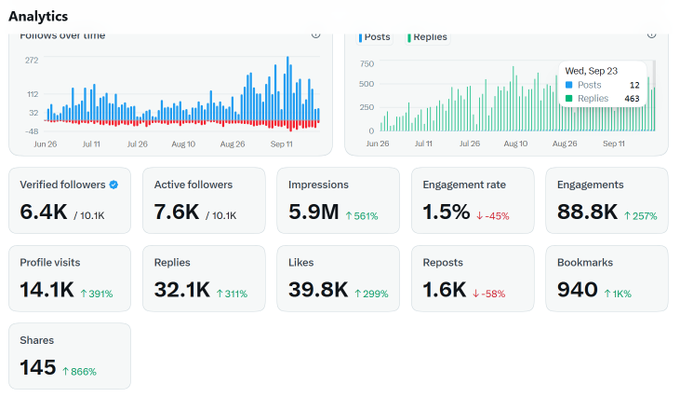The height and width of the screenshot is (397, 680).
Task: Select the Reposts metric card
Action: pos(473,279)
